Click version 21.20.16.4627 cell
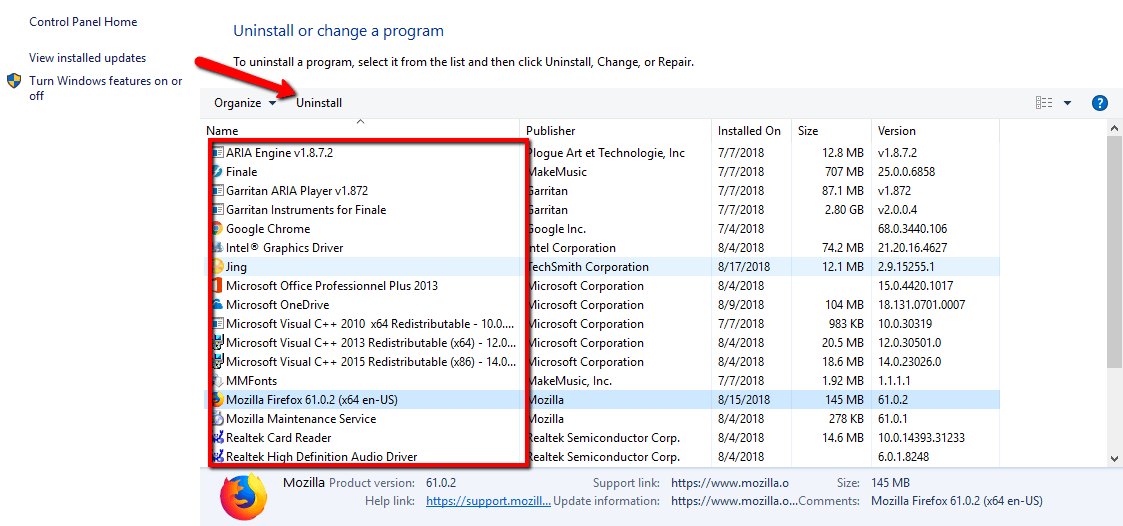Image resolution: width=1123 pixels, height=526 pixels. tap(912, 248)
